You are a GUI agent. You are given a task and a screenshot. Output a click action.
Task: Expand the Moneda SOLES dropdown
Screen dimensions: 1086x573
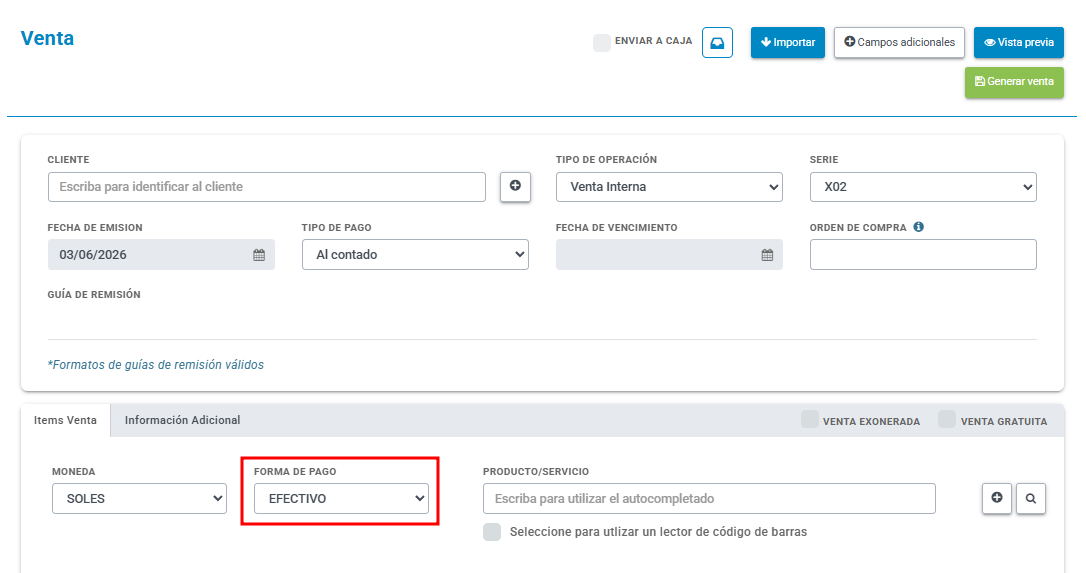[x=139, y=498]
